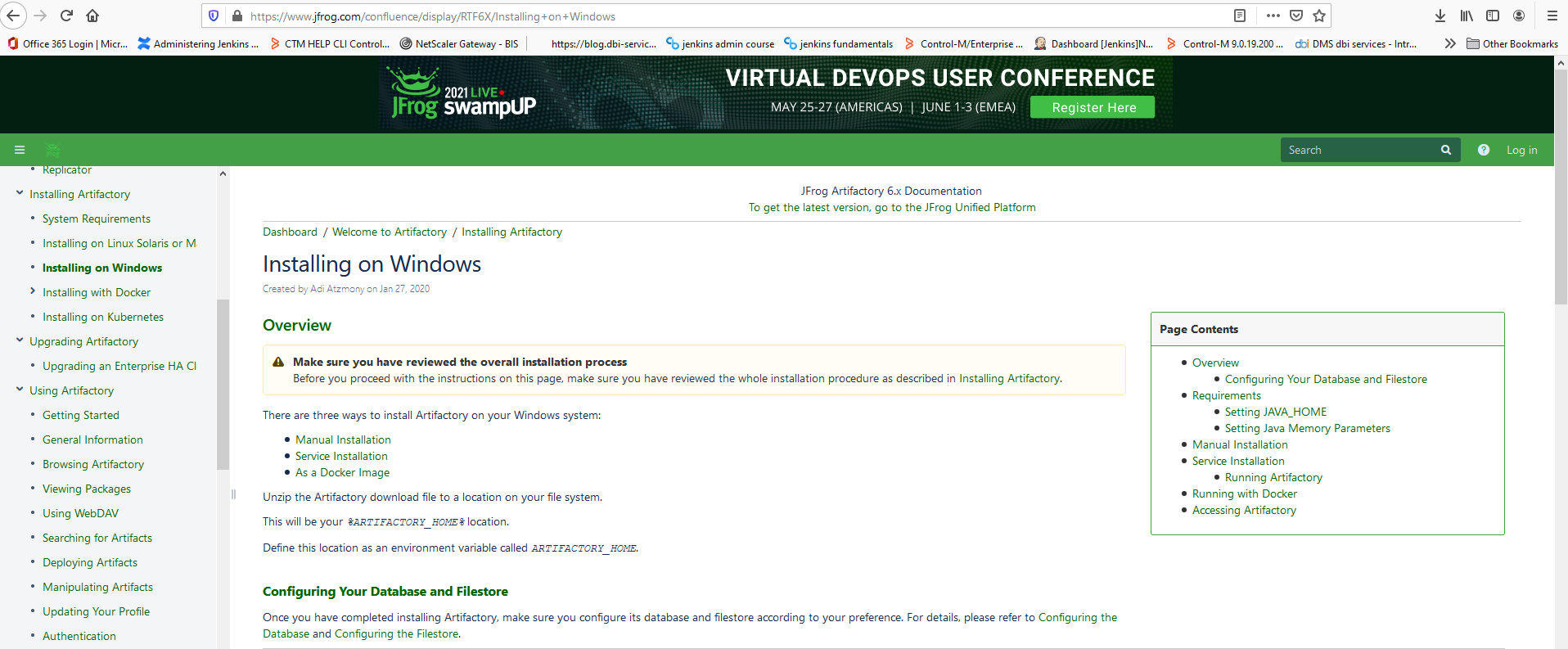
Task: Reload the page with the refresh icon
Action: click(67, 16)
